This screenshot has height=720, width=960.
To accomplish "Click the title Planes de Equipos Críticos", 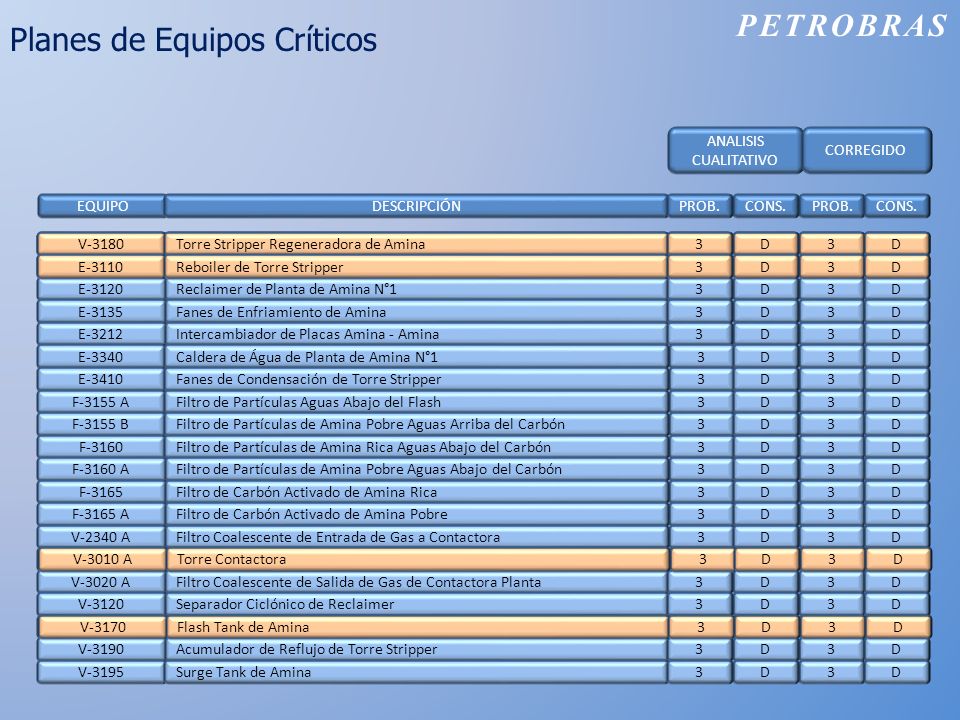I will coord(193,40).
